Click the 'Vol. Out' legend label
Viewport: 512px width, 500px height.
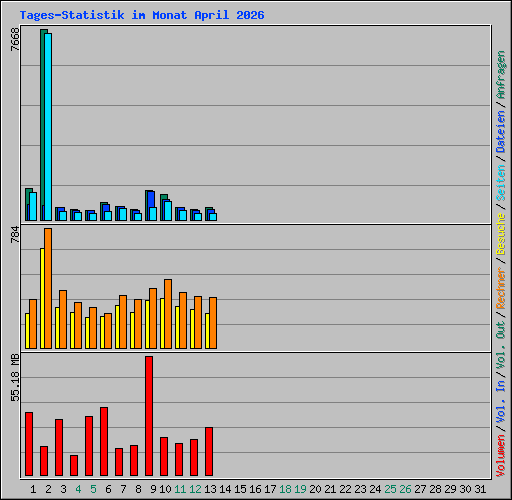(501, 345)
